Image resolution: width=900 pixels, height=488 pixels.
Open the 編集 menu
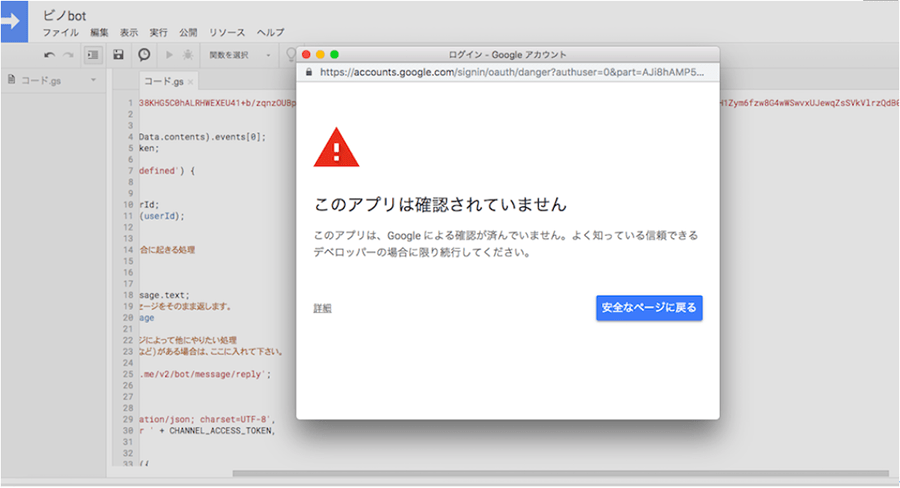[99, 33]
